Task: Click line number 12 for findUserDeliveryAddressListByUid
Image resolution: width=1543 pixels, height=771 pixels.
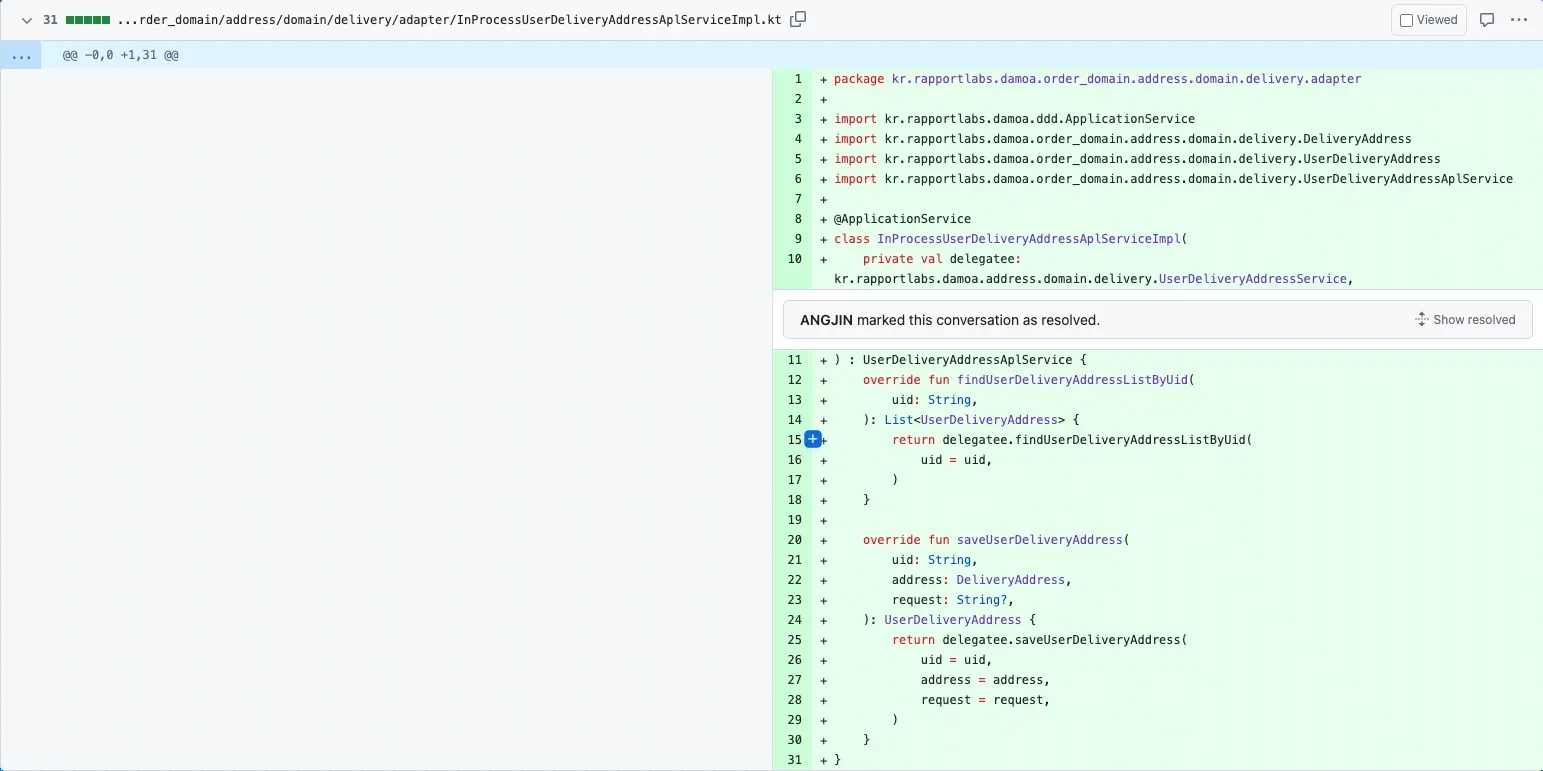Action: tap(795, 380)
